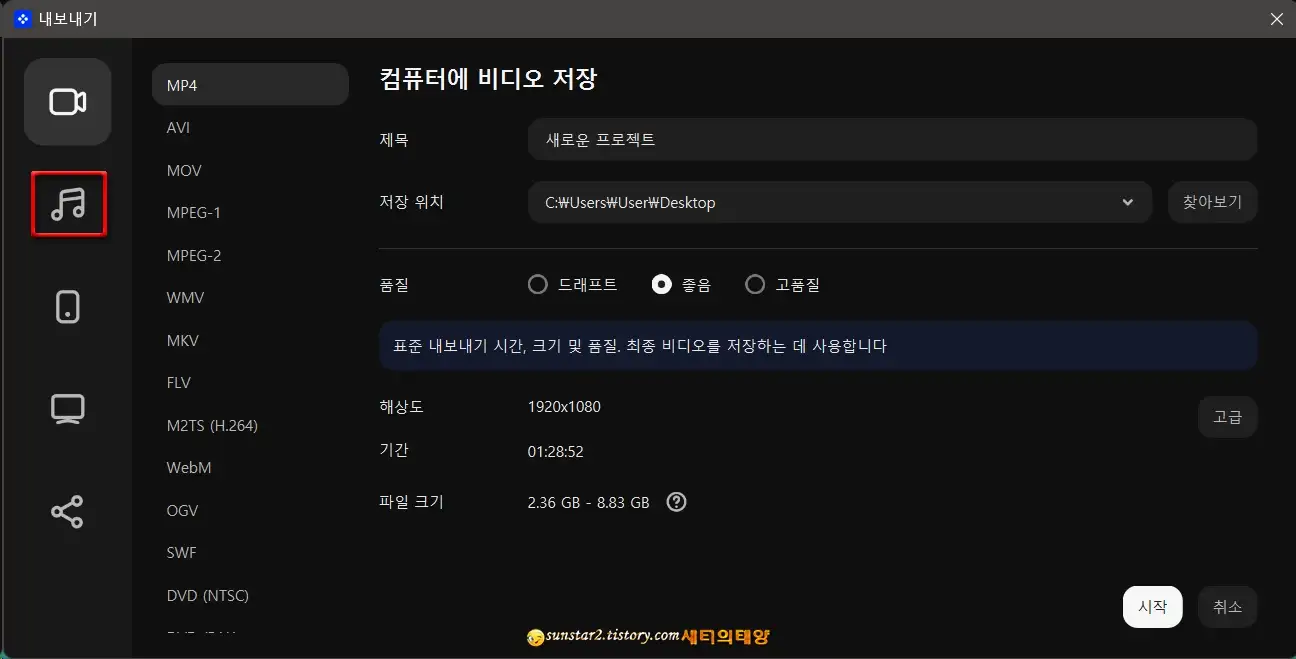This screenshot has width=1296, height=659.
Task: Open the share export section
Action: point(67,511)
